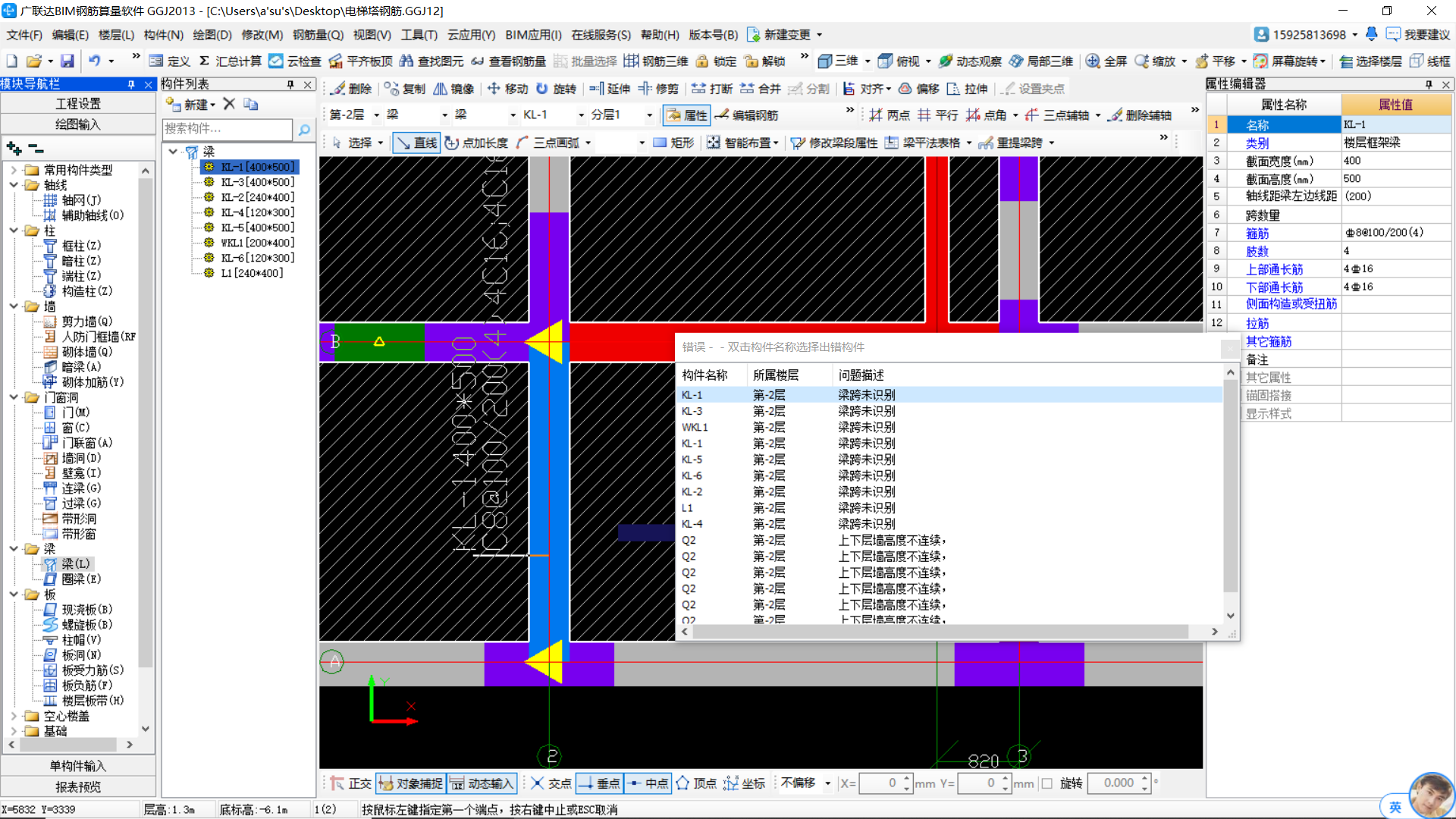Click the 打断 break tool
Screen dimensions: 1456x819
(x=712, y=89)
